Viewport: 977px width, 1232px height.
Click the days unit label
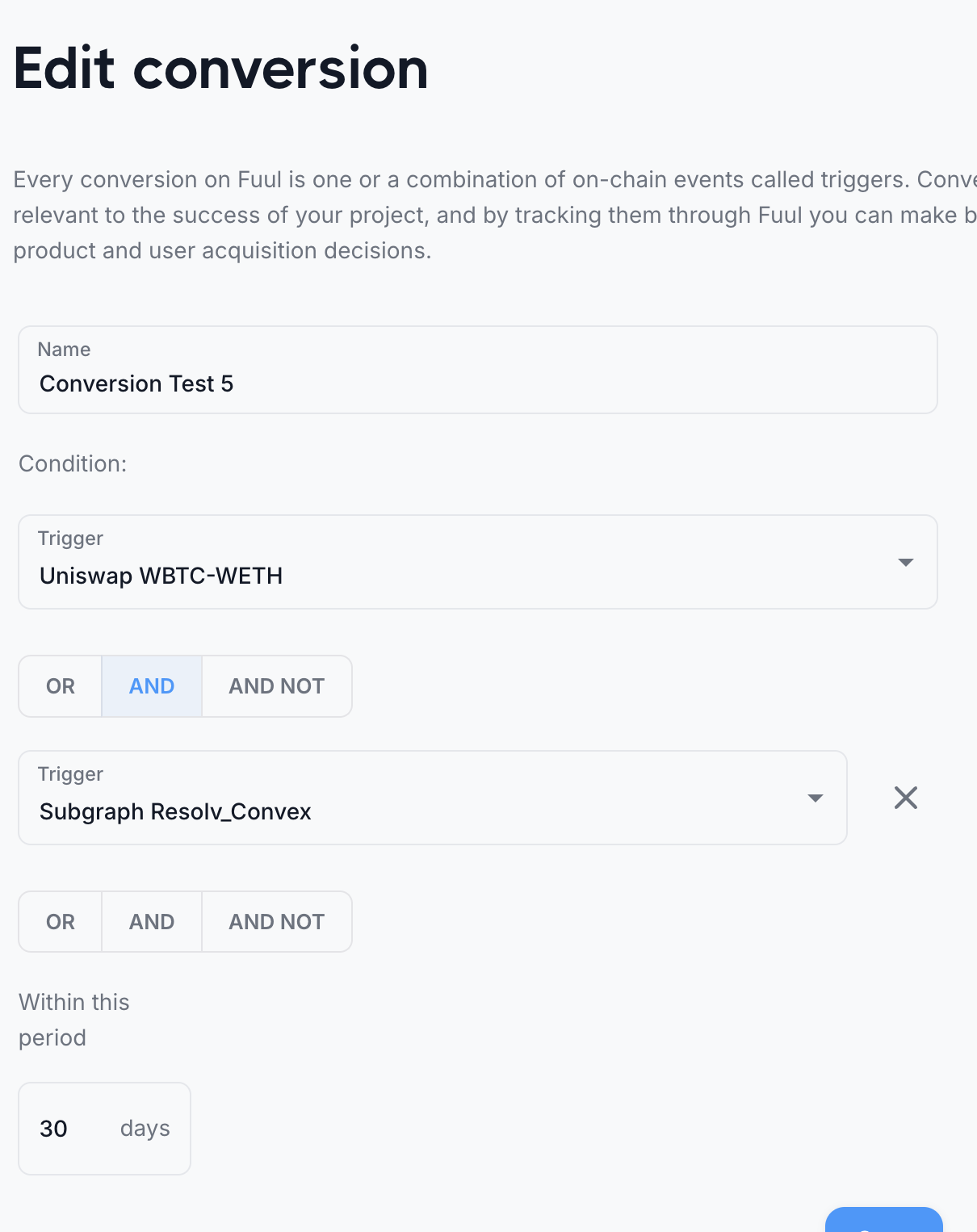coord(145,1129)
